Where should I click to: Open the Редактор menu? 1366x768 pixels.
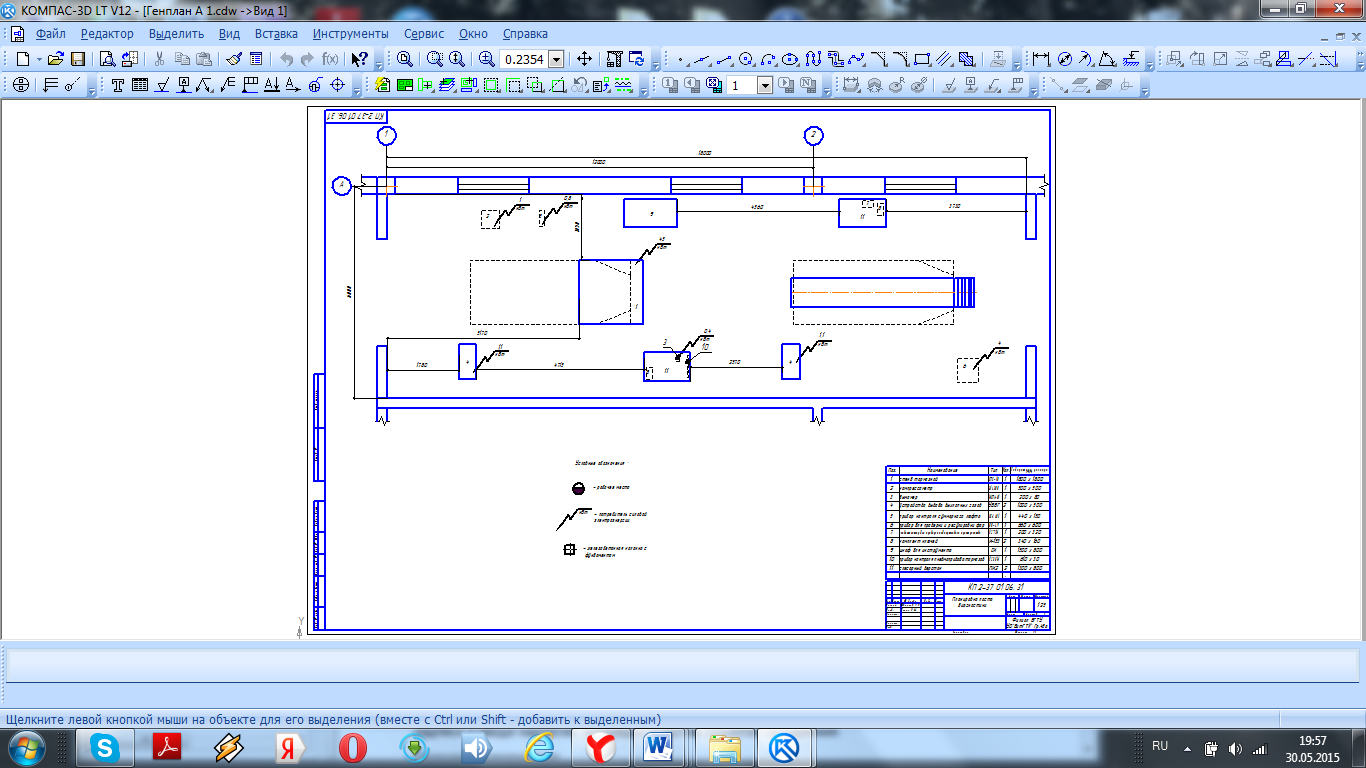(107, 33)
